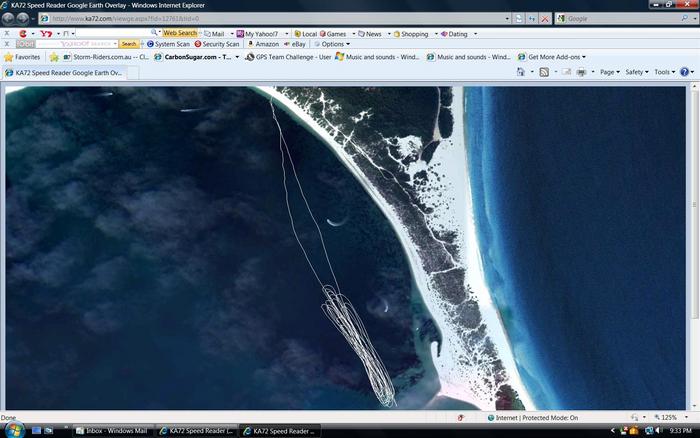
Task: Open the Home page icon
Action: click(522, 72)
